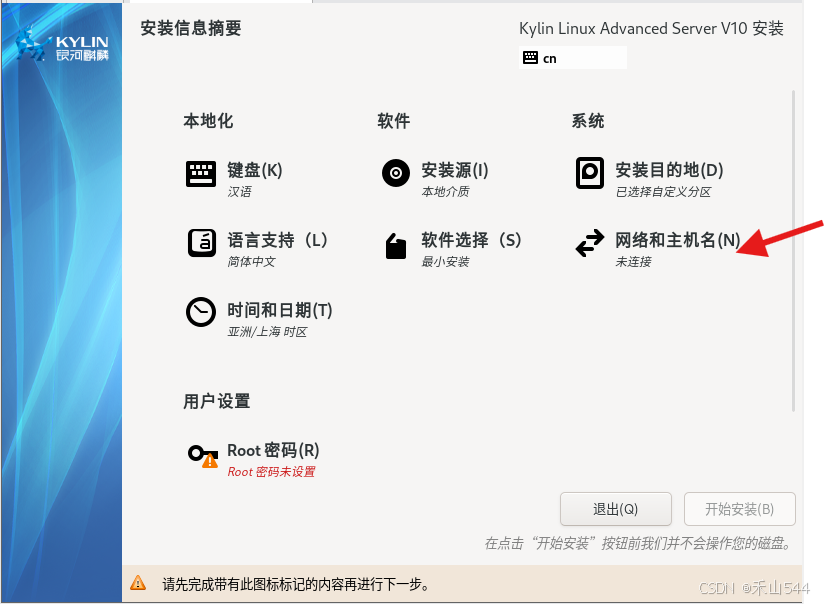This screenshot has height=604, width=825.
Task: Click the bottom warning message 请先完成带有此图标标记的内容
Action: pyautogui.click(x=296, y=584)
